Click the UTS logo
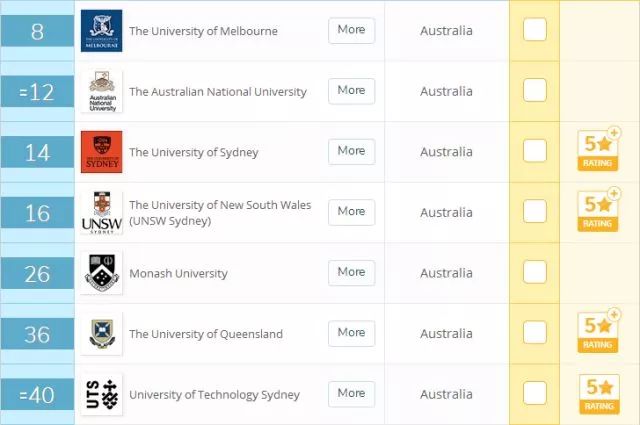Viewport: 640px width, 425px height. pos(101,395)
